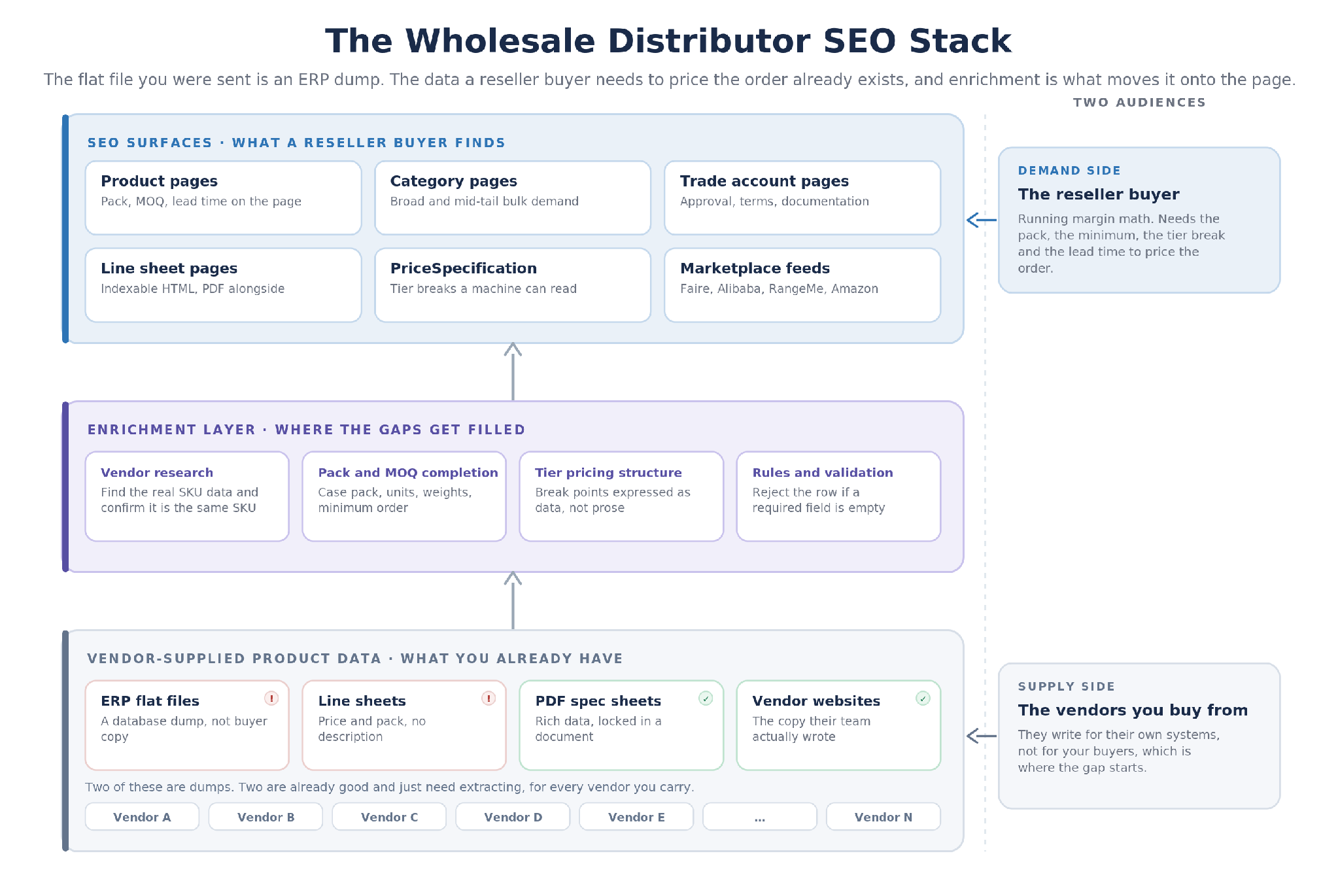
Task: Select the Vendor A chip
Action: point(142,817)
